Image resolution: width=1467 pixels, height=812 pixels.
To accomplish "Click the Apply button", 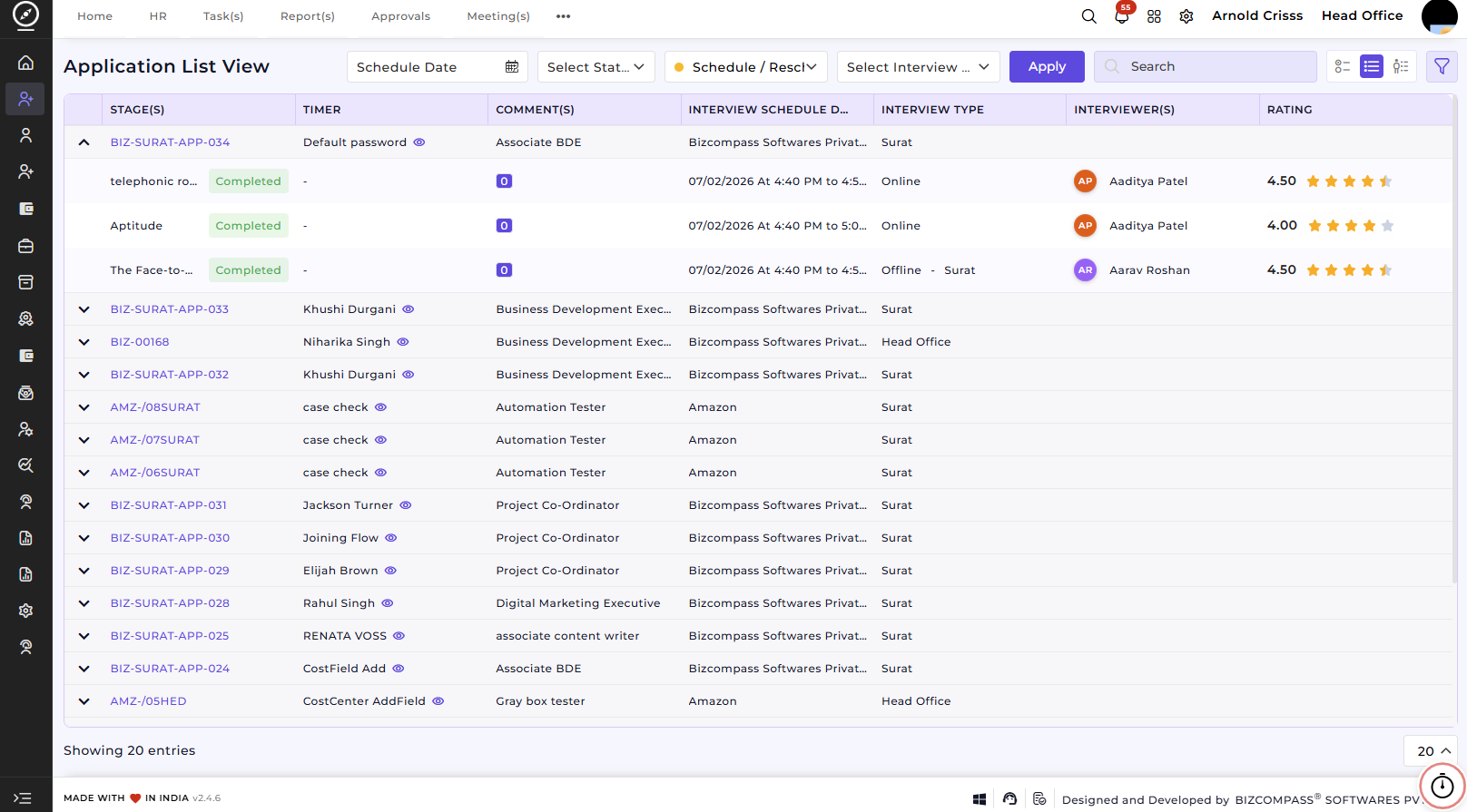I will click(1047, 66).
